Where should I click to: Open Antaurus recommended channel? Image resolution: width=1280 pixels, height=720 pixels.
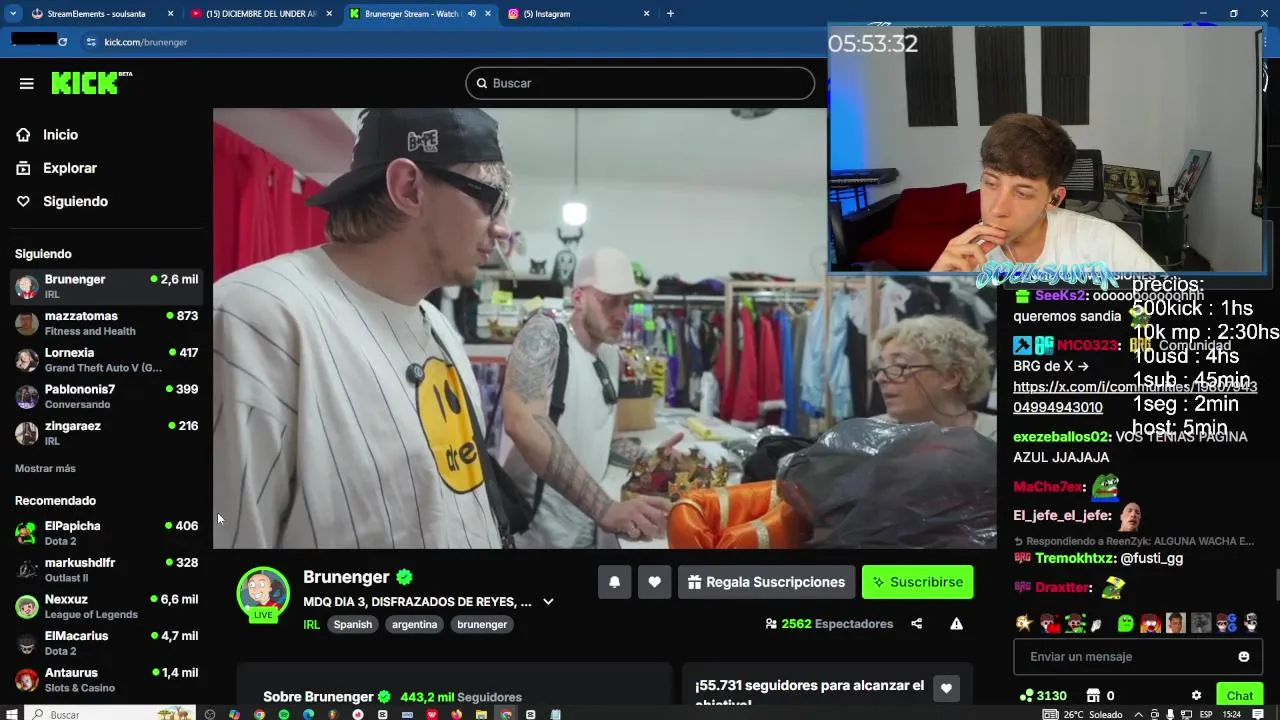point(106,680)
